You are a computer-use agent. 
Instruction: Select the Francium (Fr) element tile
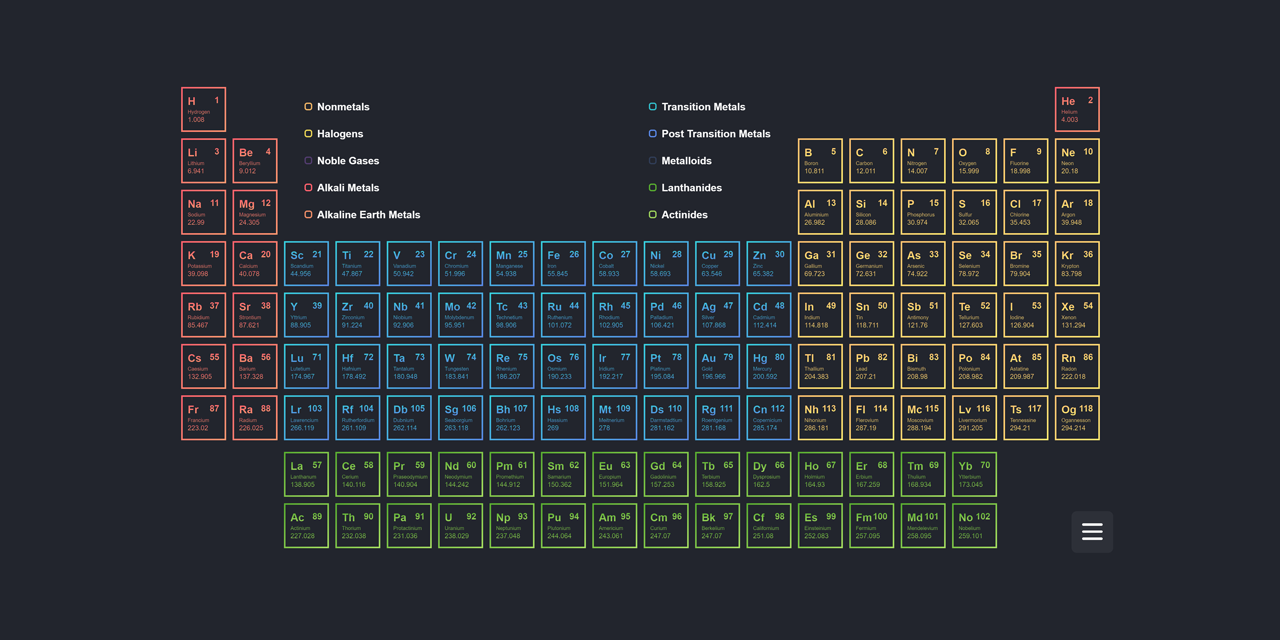tap(203, 418)
